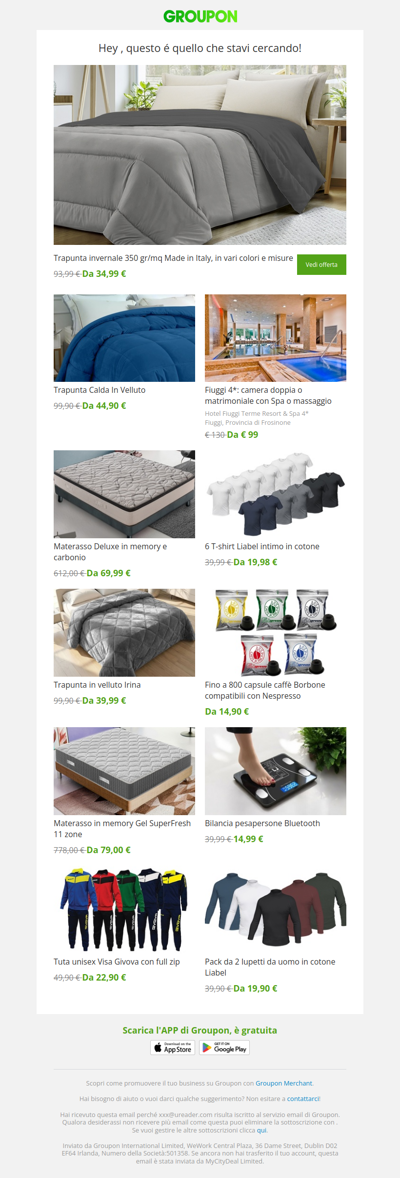Open the blue velvet quilt image

pos(124,338)
